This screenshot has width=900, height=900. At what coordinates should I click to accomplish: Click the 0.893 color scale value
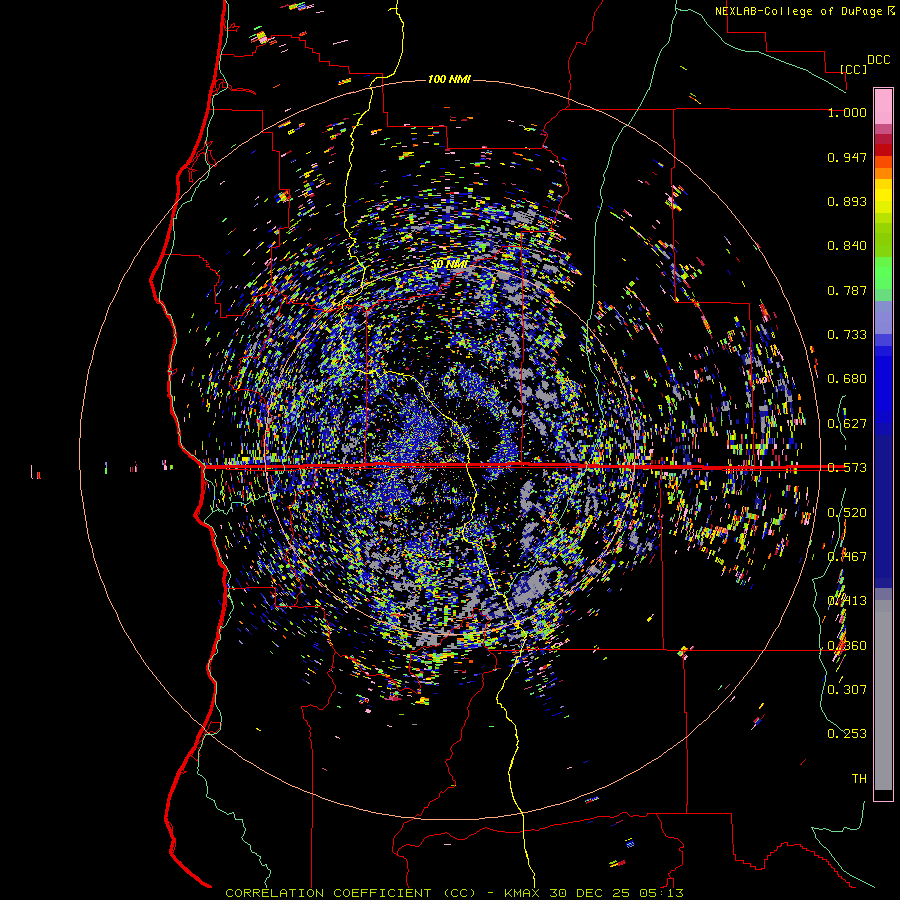(x=847, y=201)
